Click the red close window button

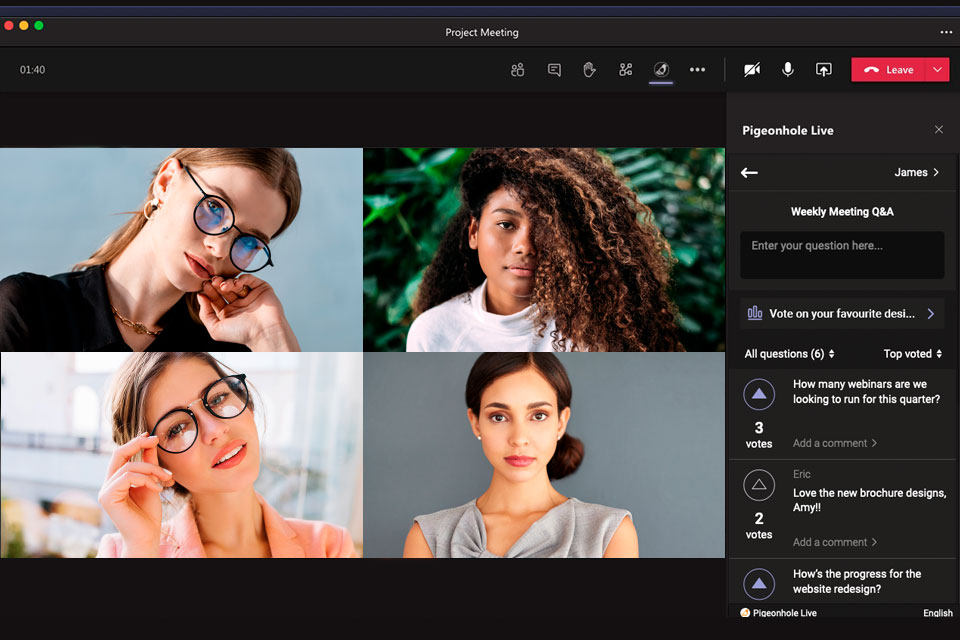point(9,25)
